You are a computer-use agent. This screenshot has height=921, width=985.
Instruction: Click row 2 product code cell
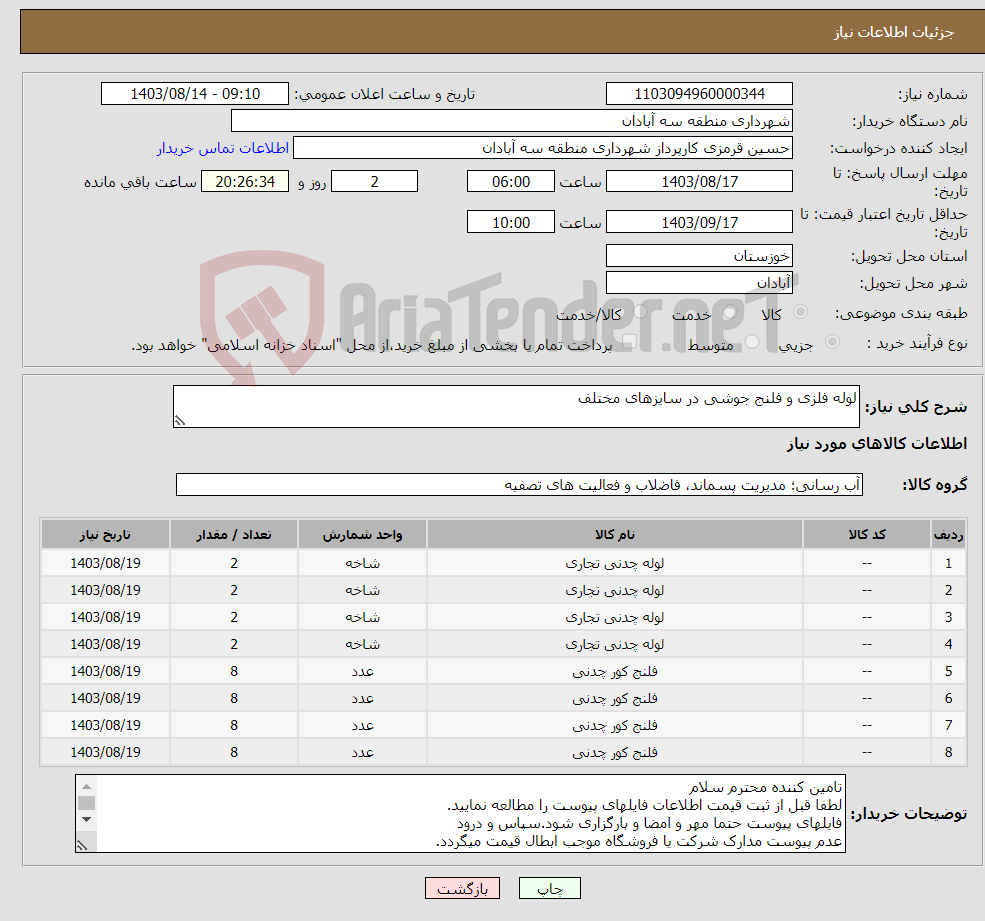coord(867,590)
